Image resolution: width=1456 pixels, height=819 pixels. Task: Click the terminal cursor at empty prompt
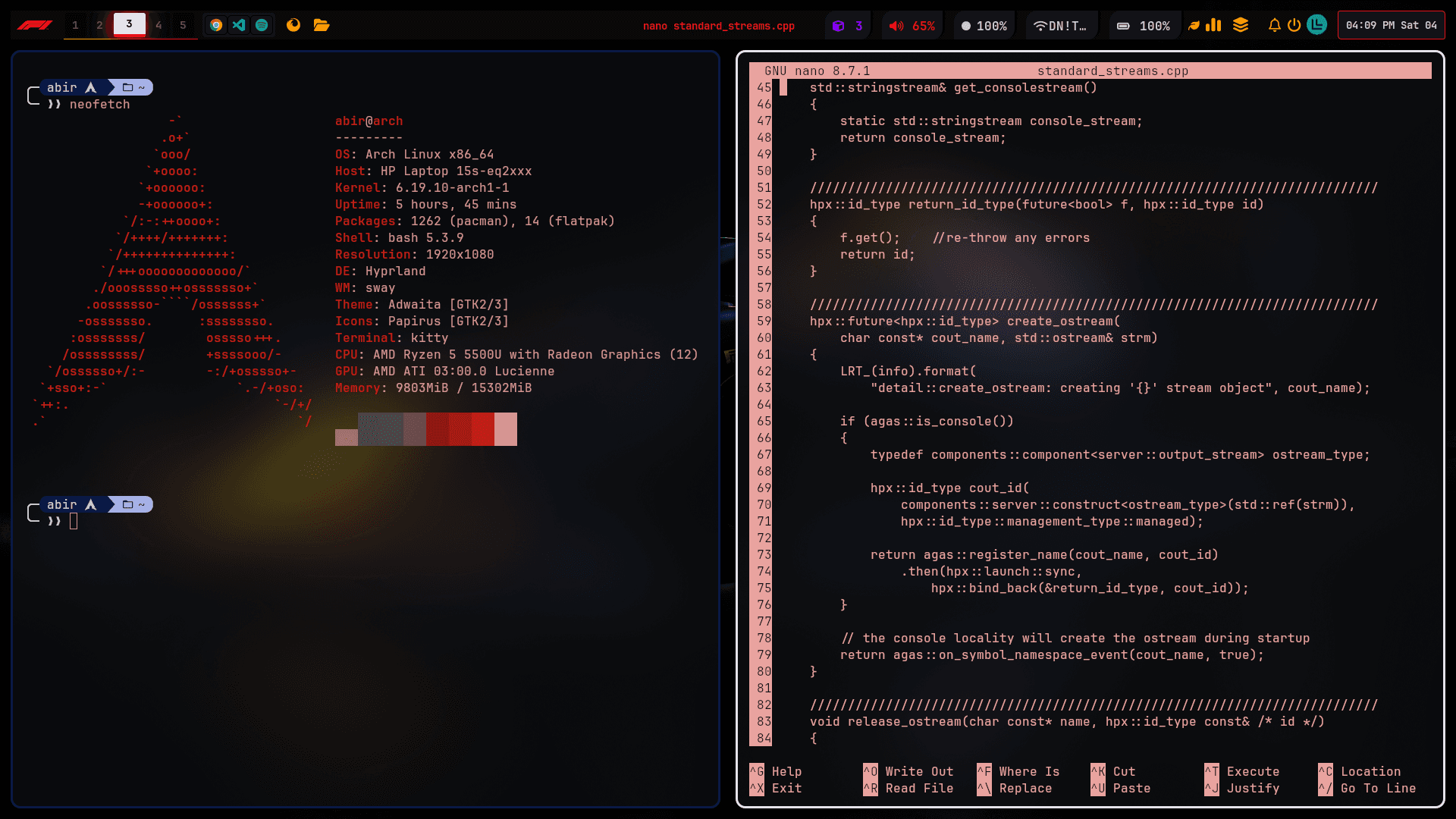tap(74, 521)
